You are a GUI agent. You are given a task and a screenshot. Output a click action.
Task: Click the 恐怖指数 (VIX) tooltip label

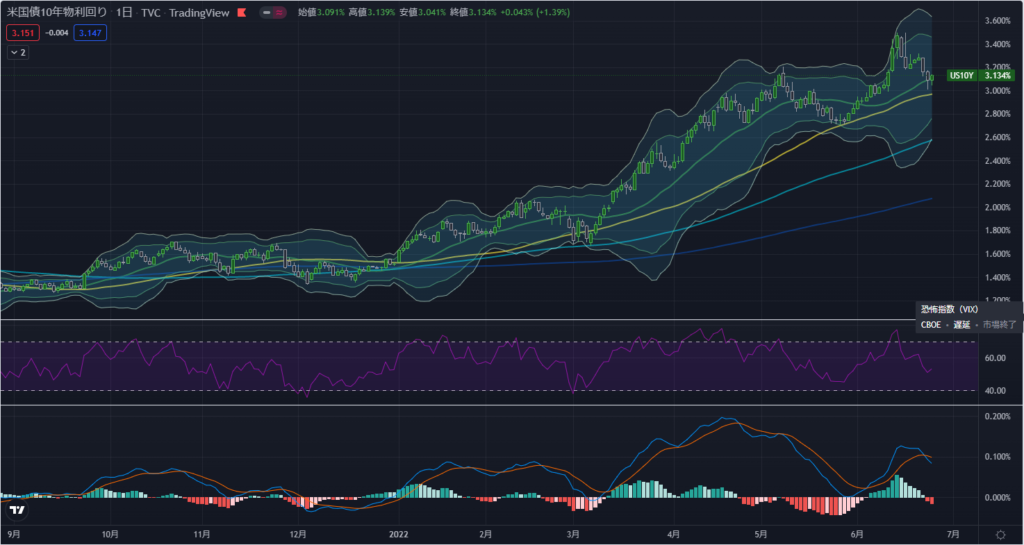[x=950, y=310]
